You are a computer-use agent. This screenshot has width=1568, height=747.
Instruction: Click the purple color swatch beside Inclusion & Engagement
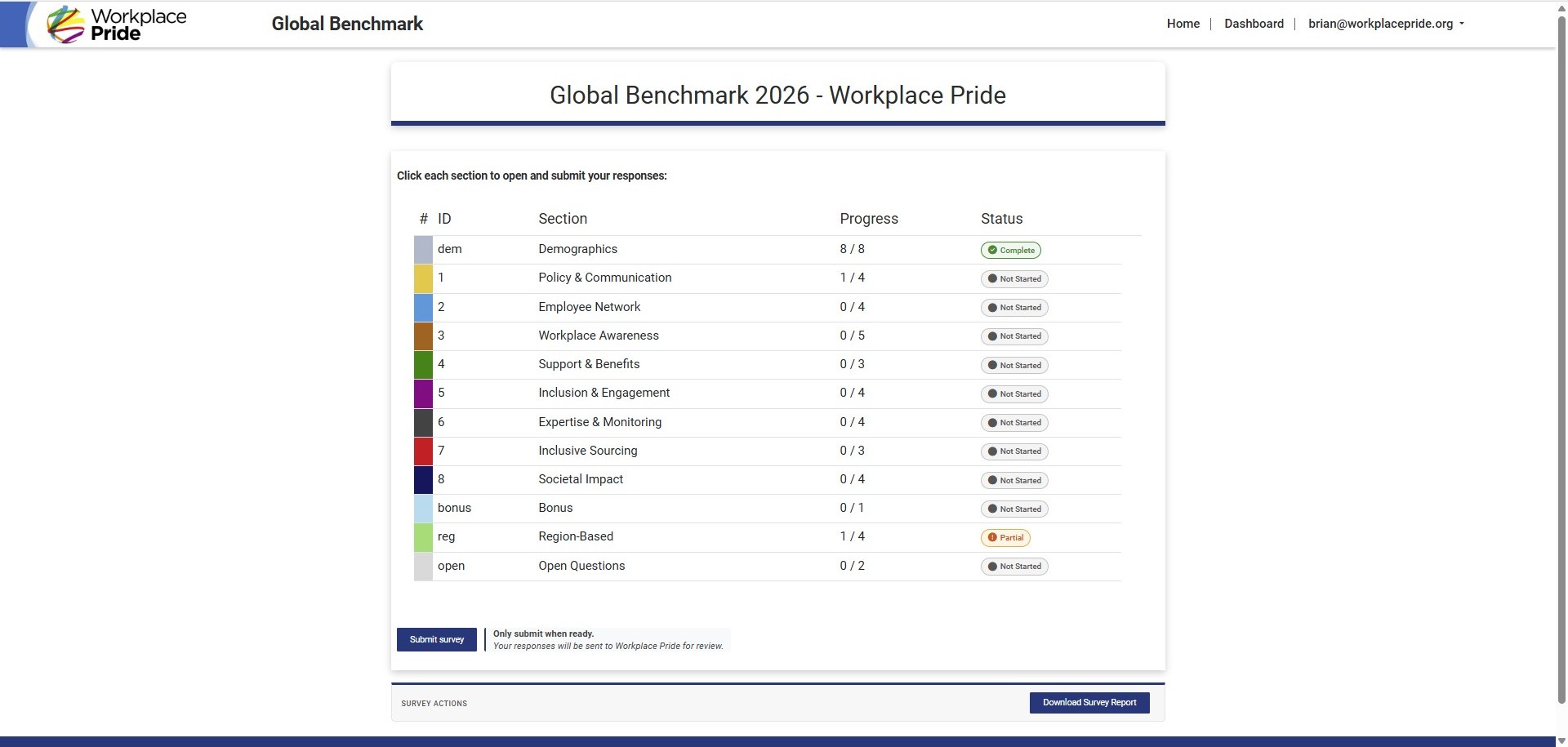[424, 393]
